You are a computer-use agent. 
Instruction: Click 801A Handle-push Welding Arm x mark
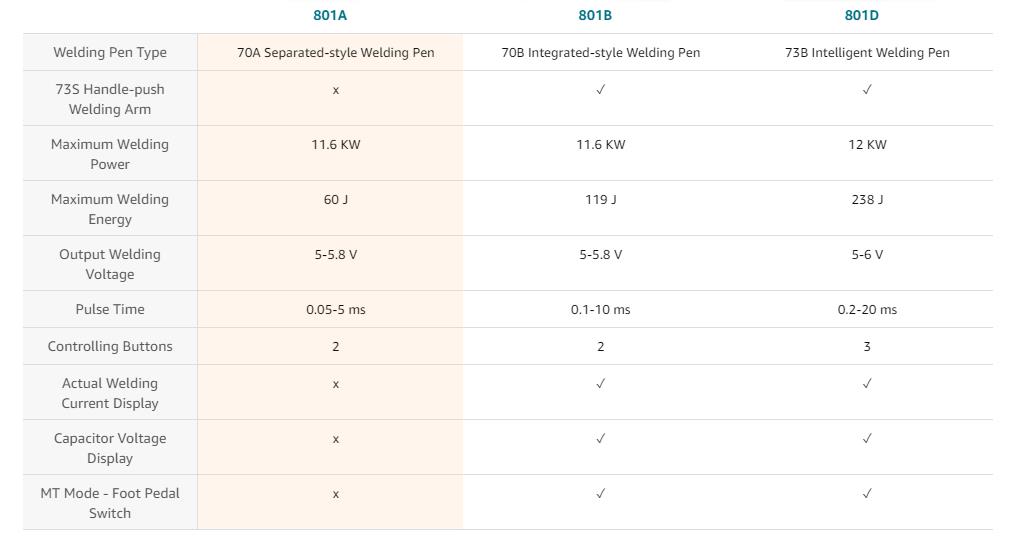(x=336, y=90)
